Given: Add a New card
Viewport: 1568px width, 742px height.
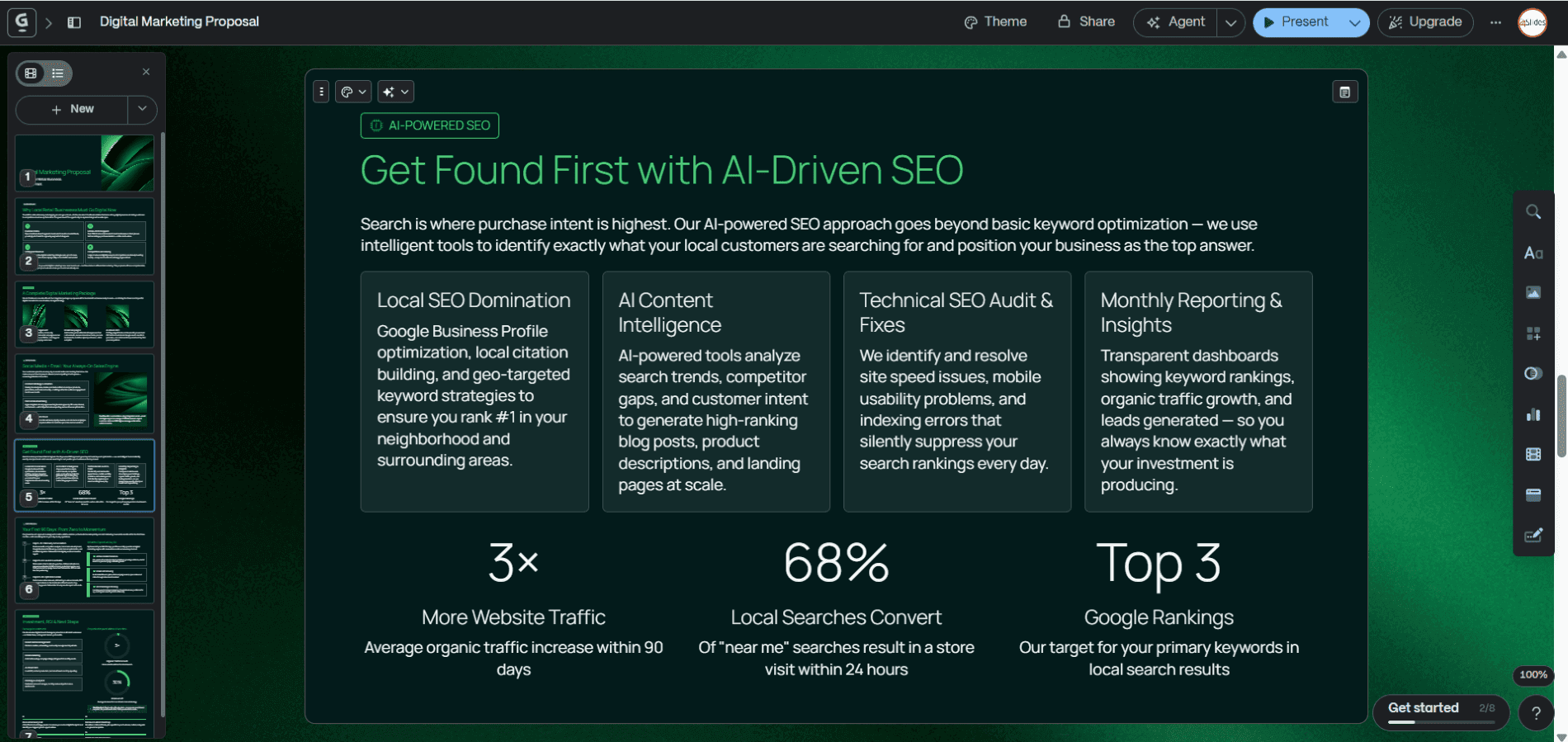Looking at the screenshot, I should pos(72,109).
